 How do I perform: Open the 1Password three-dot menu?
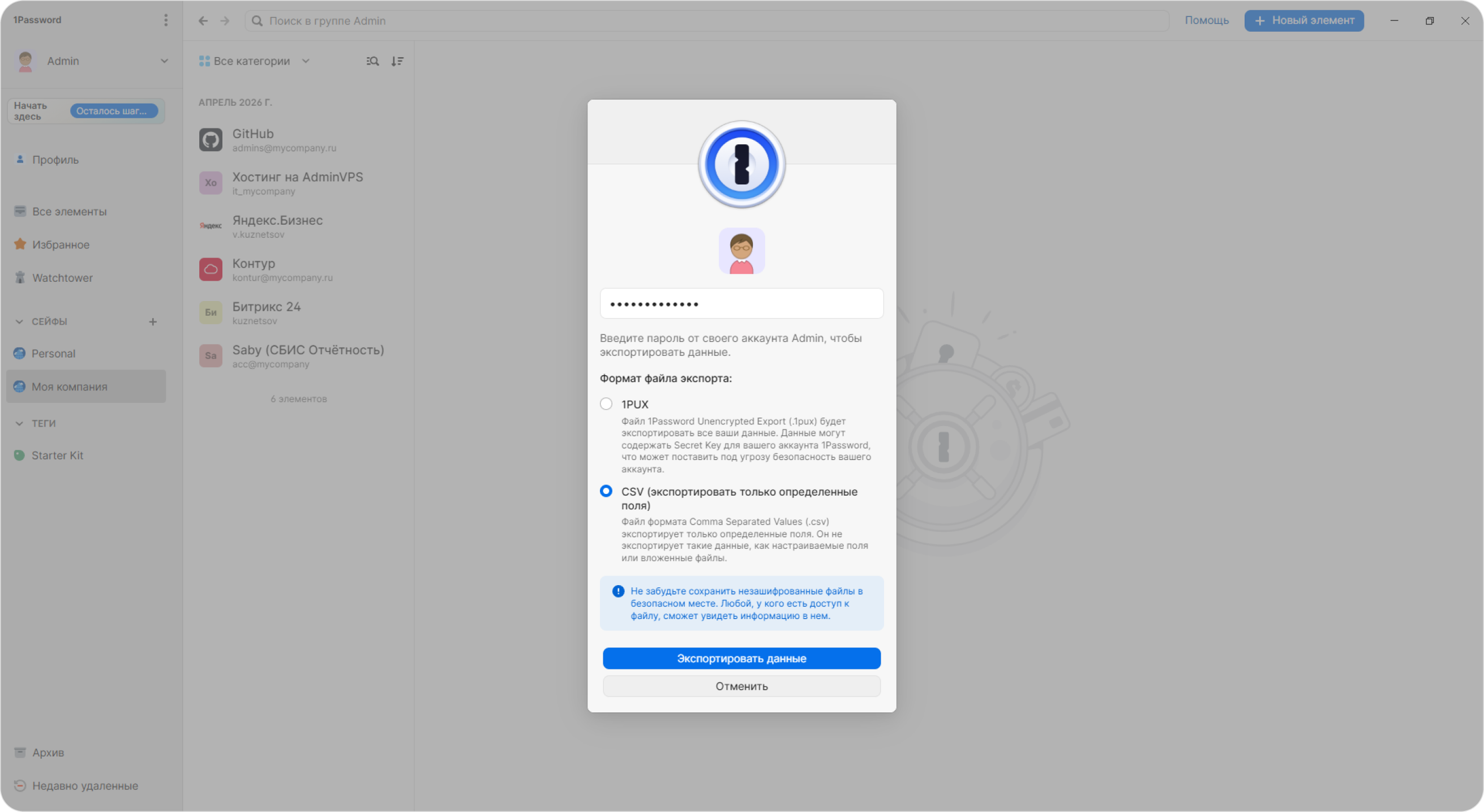(166, 20)
